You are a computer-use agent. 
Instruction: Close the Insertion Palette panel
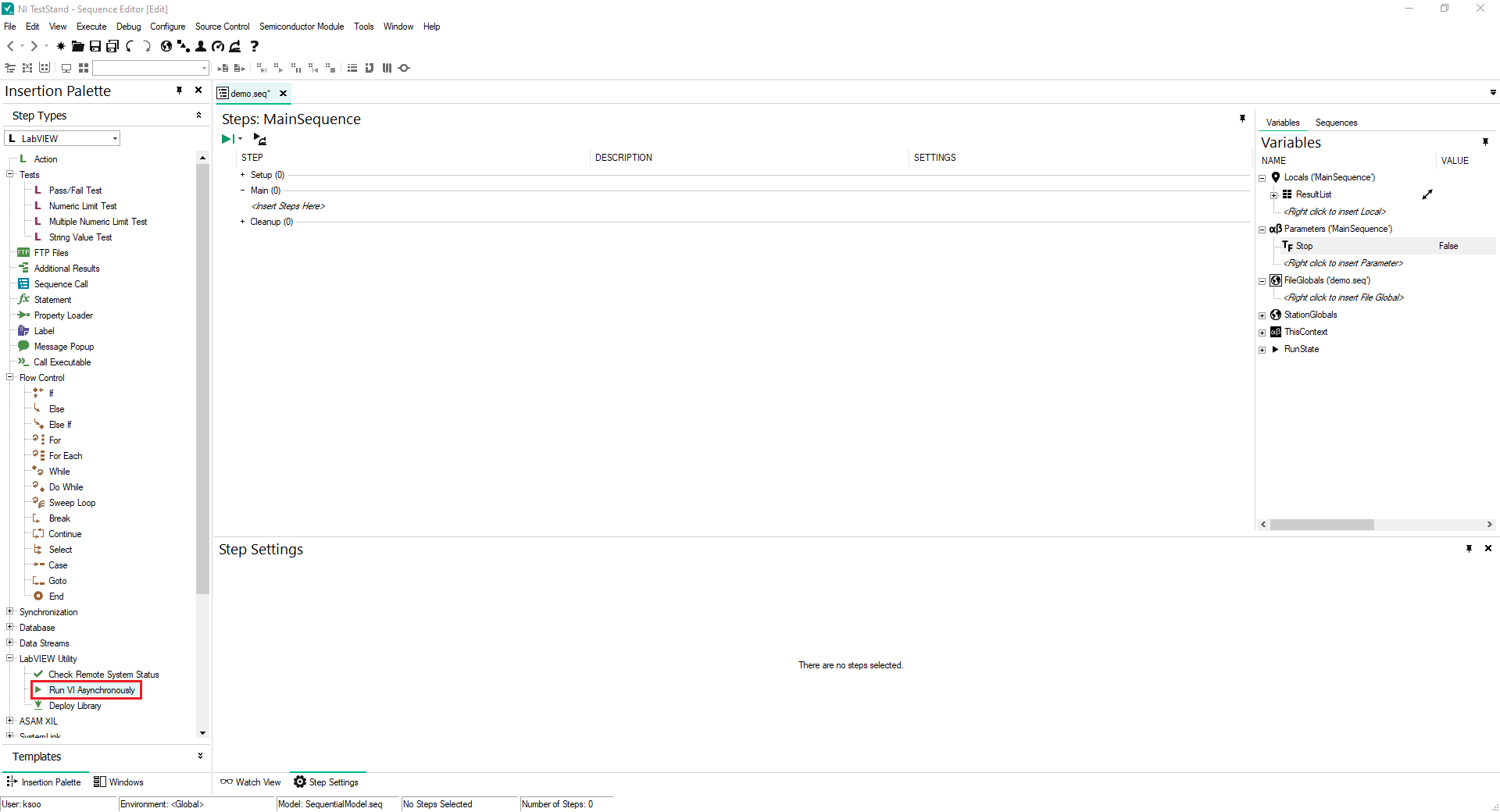pyautogui.click(x=198, y=91)
